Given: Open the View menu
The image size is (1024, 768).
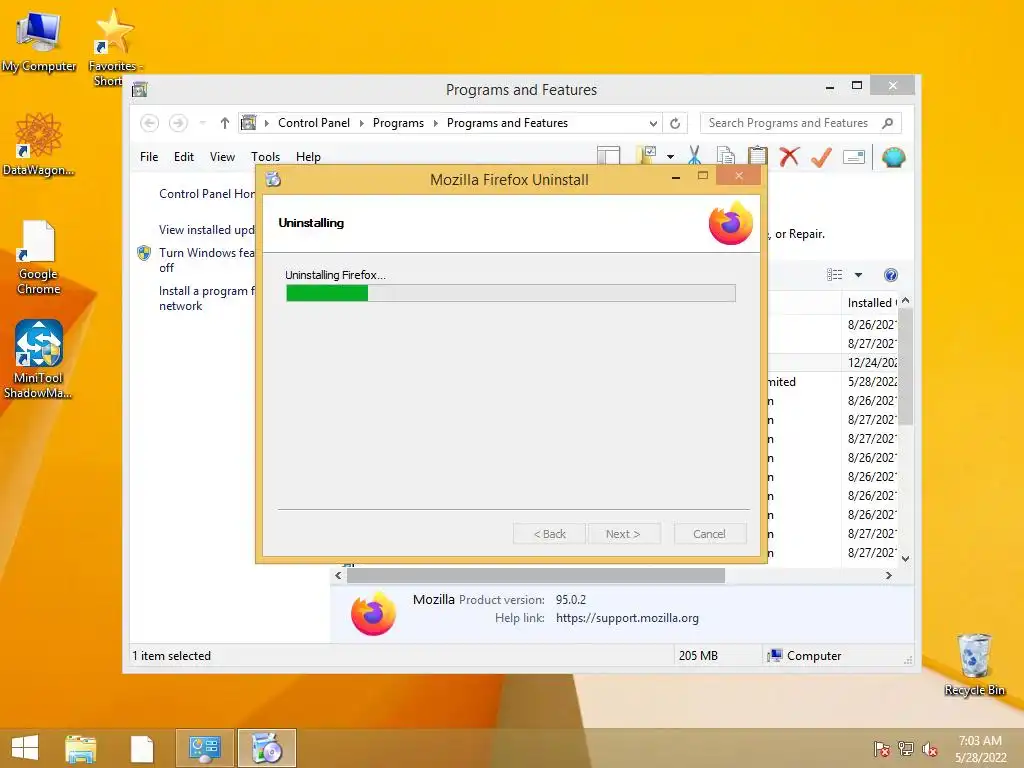Looking at the screenshot, I should [222, 157].
